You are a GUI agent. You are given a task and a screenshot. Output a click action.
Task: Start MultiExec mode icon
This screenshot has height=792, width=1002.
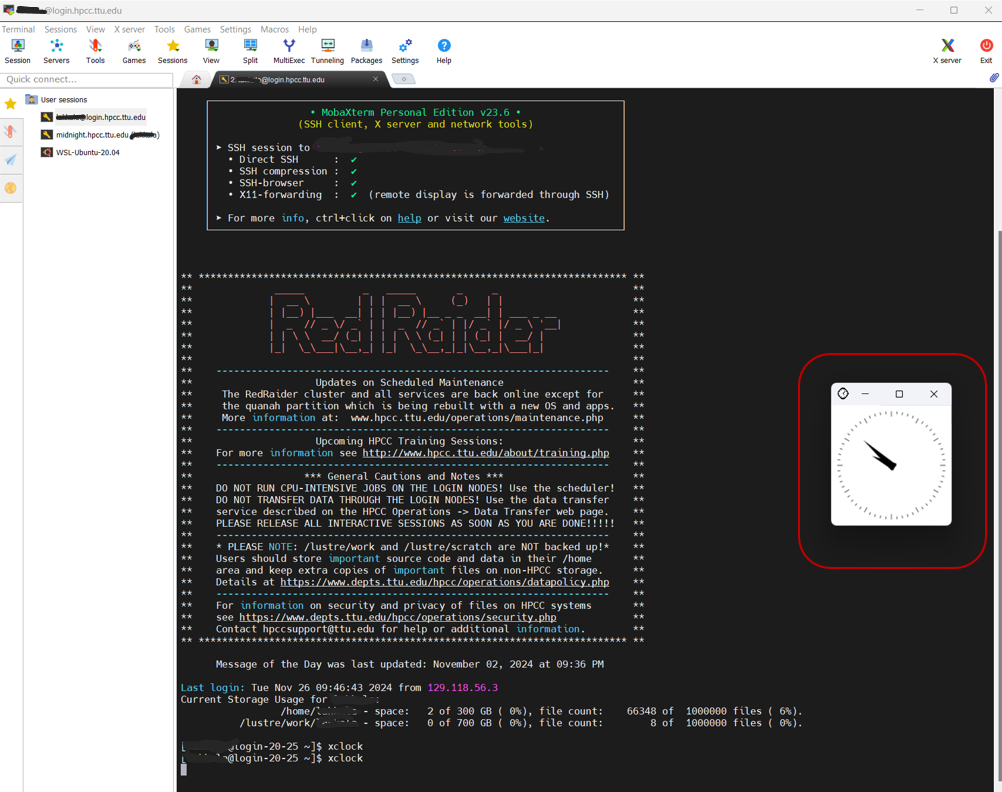[x=289, y=51]
